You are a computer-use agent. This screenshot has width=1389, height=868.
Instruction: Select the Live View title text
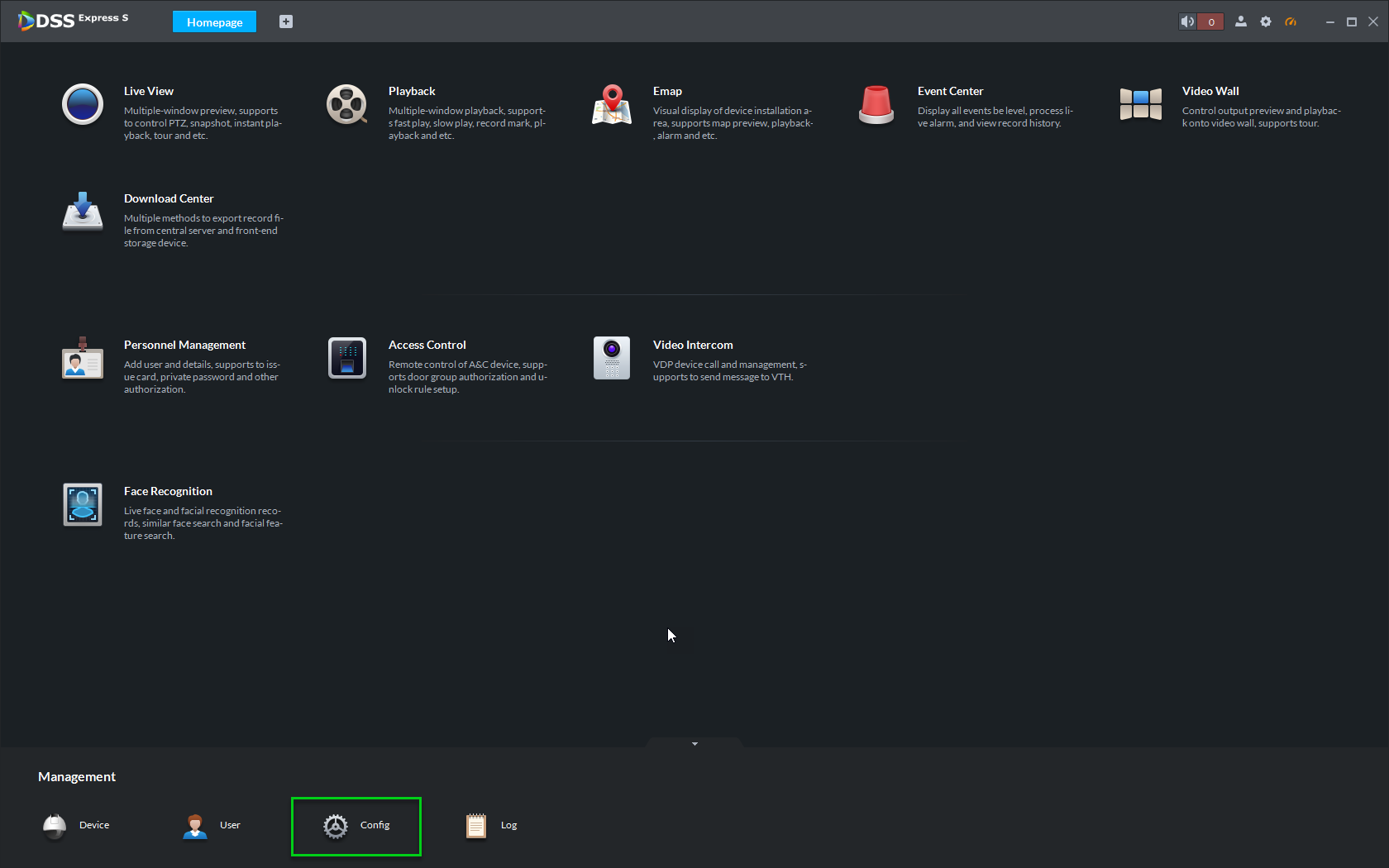[149, 91]
